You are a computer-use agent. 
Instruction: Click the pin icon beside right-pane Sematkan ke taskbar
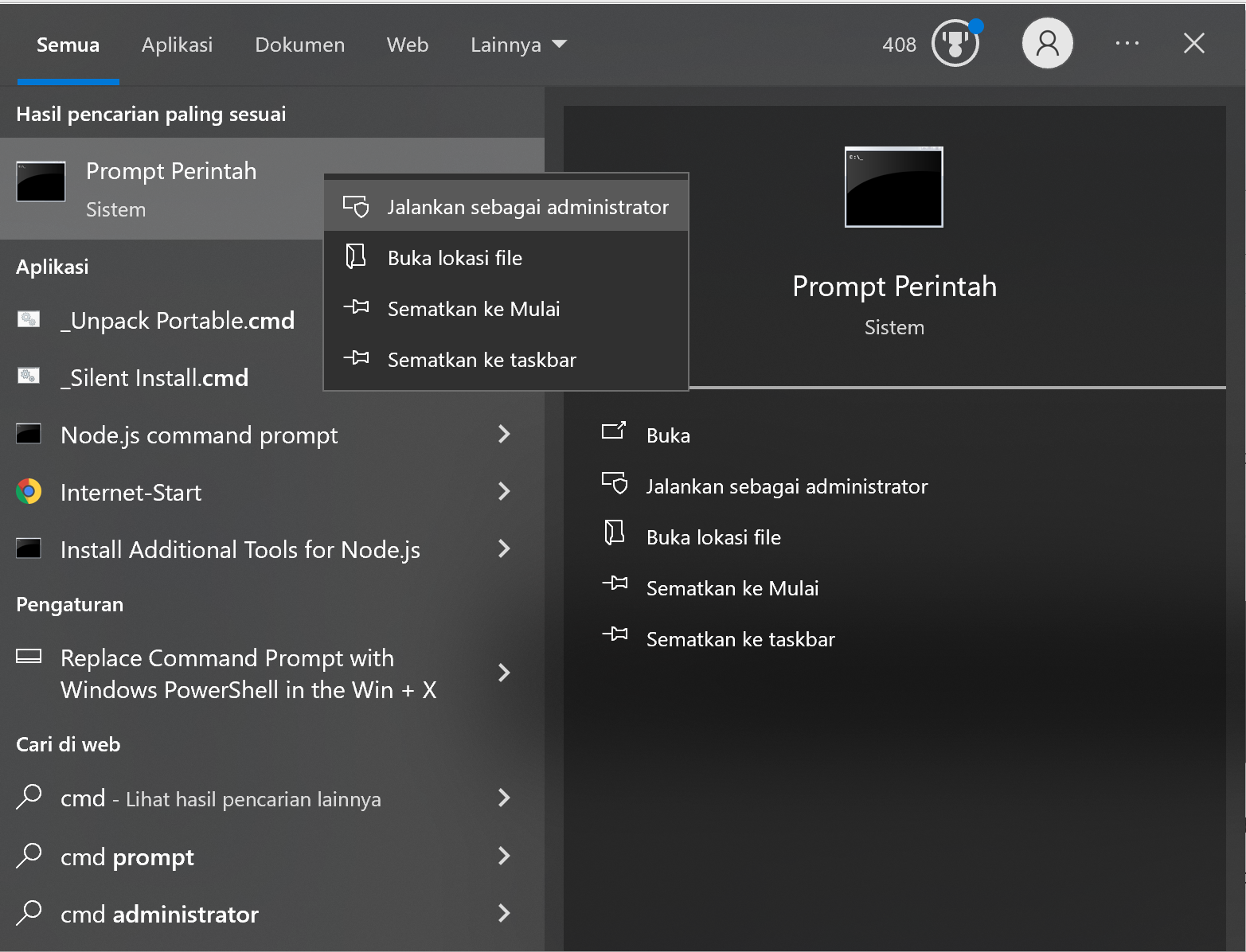point(615,634)
